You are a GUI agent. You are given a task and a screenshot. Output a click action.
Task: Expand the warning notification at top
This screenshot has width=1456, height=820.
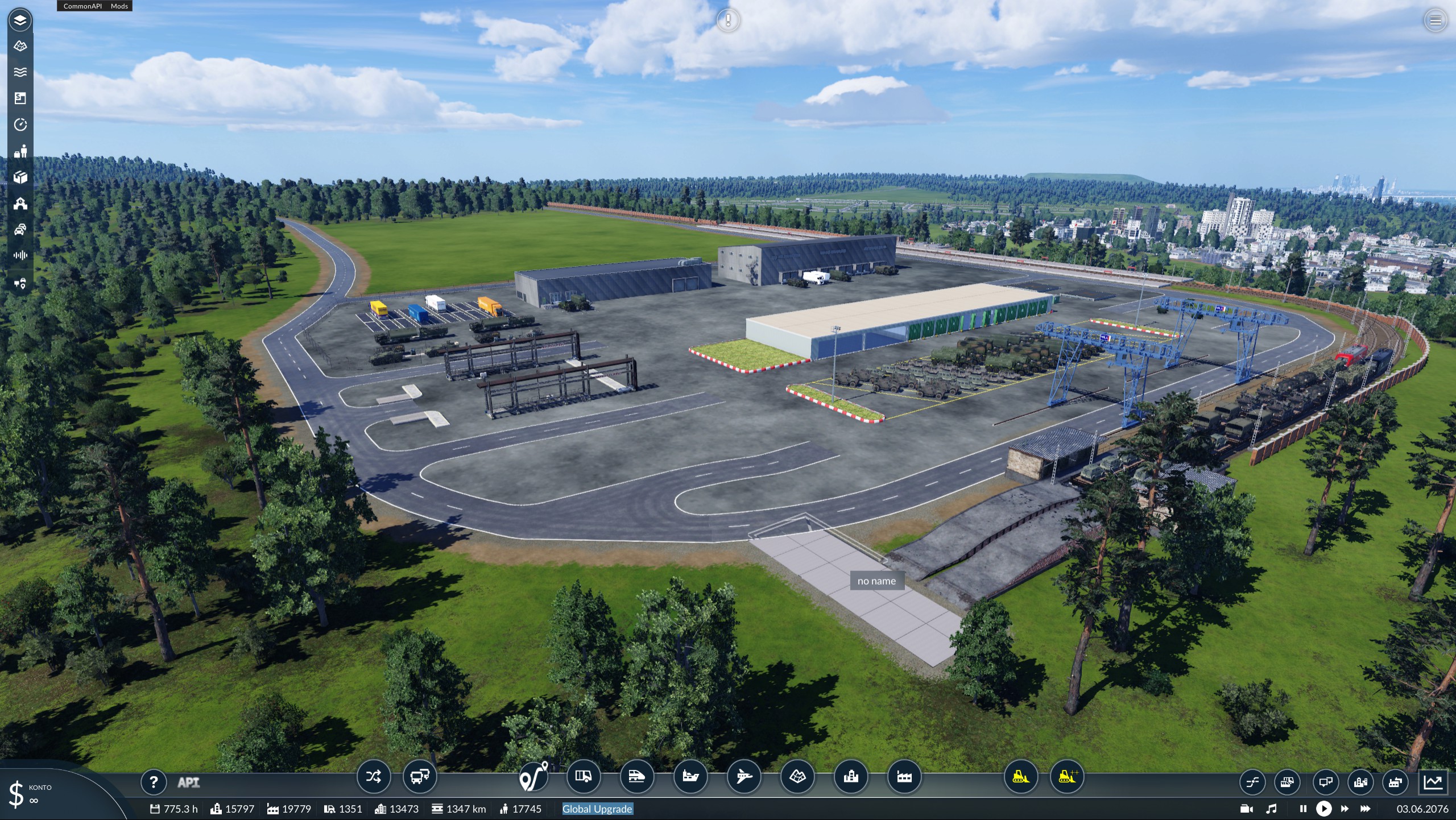click(x=728, y=20)
